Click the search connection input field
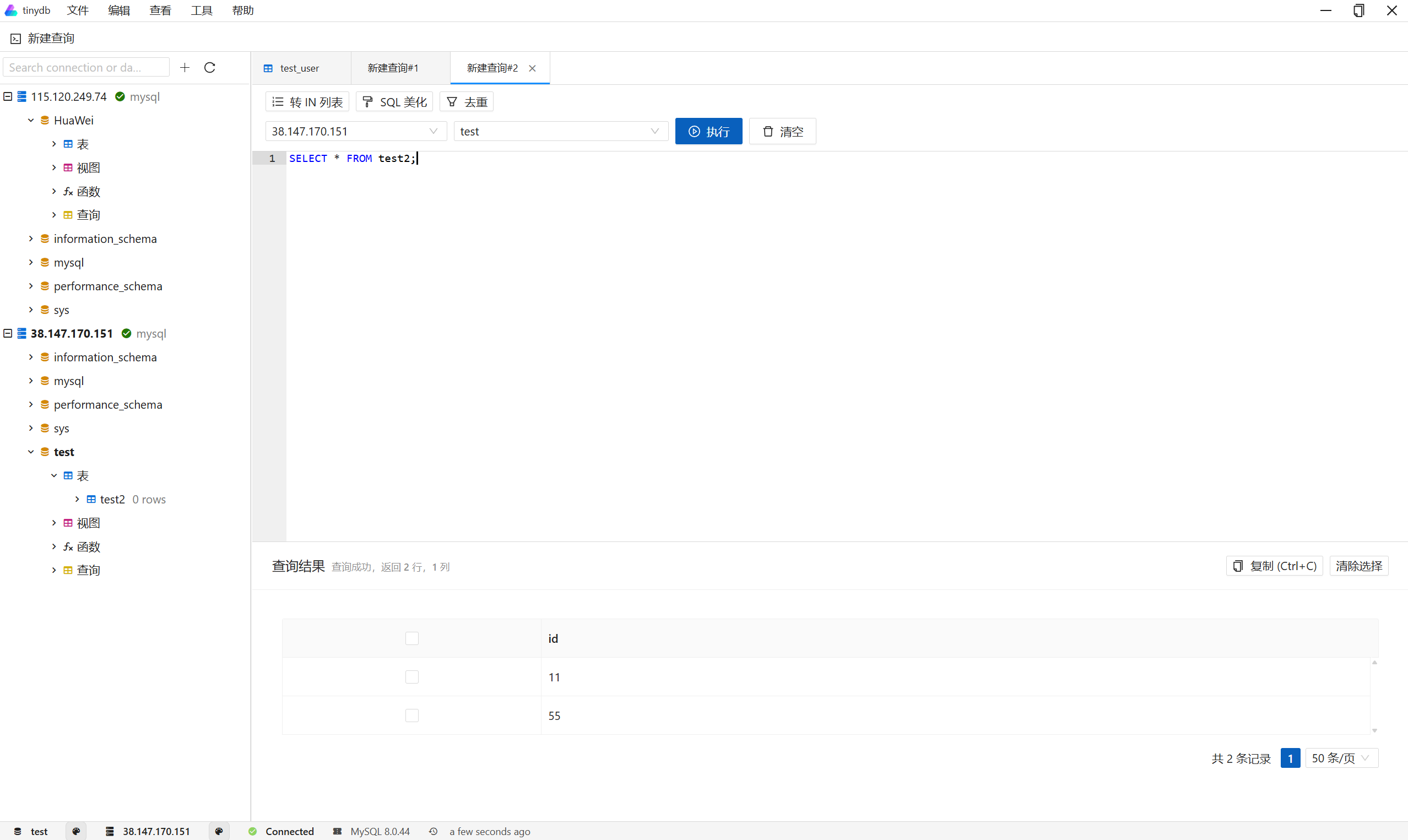The height and width of the screenshot is (840, 1408). pyautogui.click(x=86, y=67)
